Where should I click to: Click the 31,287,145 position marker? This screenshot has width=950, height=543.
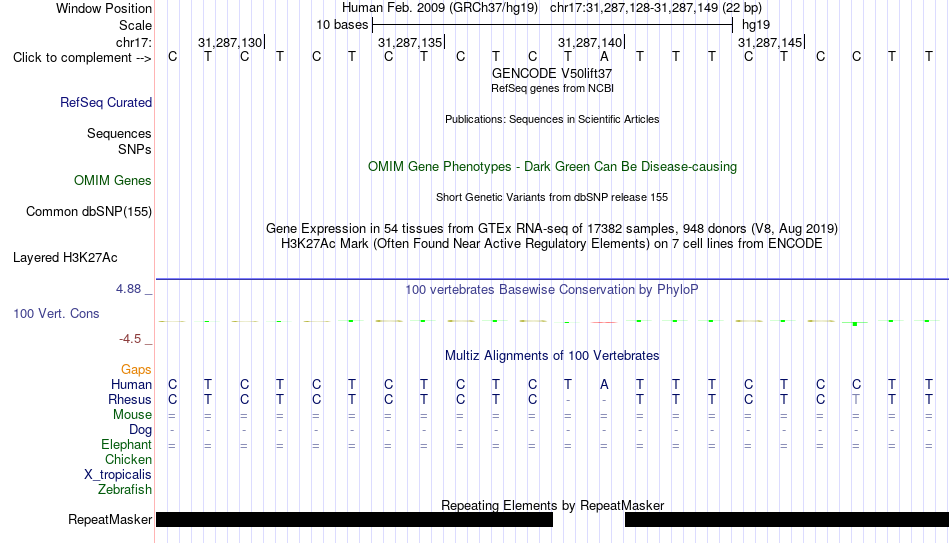771,43
